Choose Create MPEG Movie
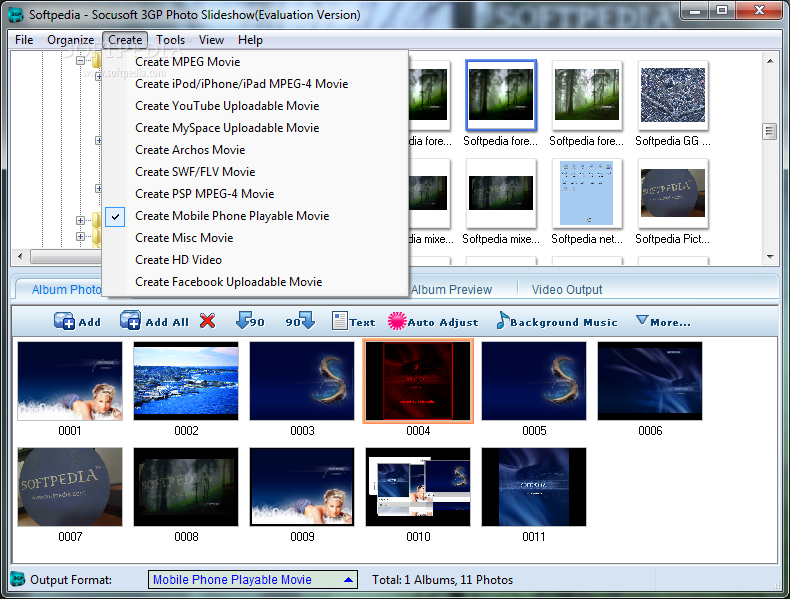This screenshot has width=790, height=599. point(255,62)
